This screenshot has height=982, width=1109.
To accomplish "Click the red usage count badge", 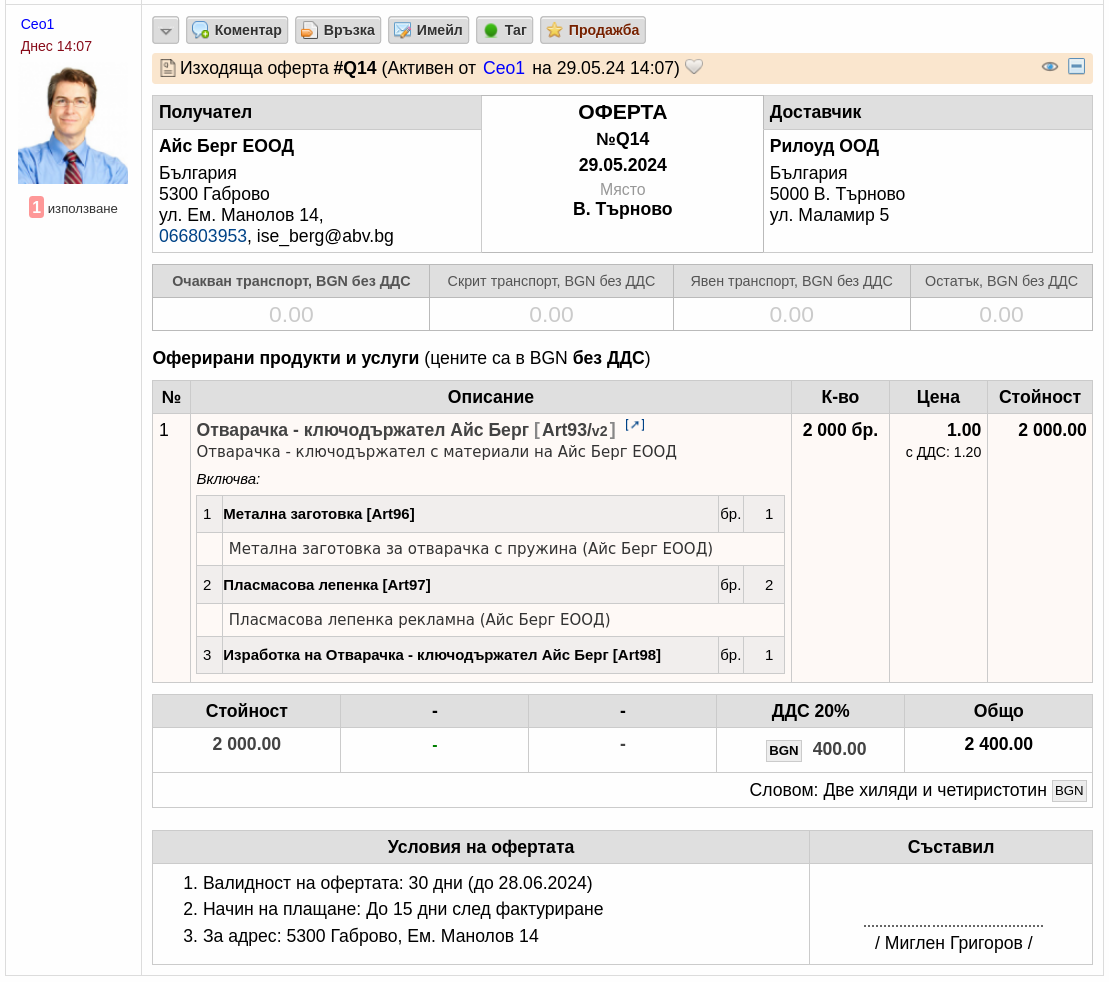I will [x=36, y=207].
